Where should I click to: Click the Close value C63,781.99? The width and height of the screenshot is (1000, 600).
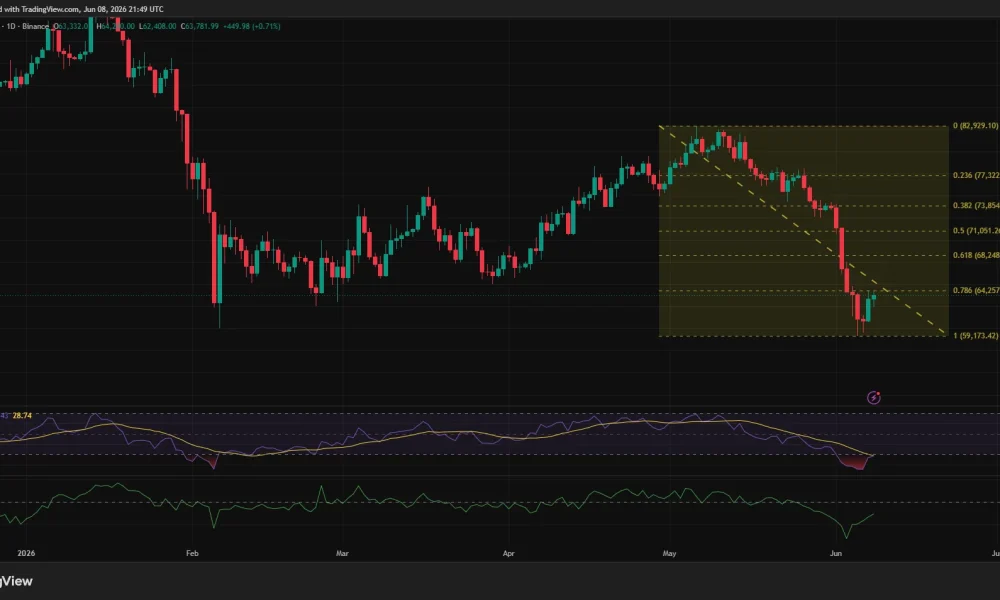(200, 26)
